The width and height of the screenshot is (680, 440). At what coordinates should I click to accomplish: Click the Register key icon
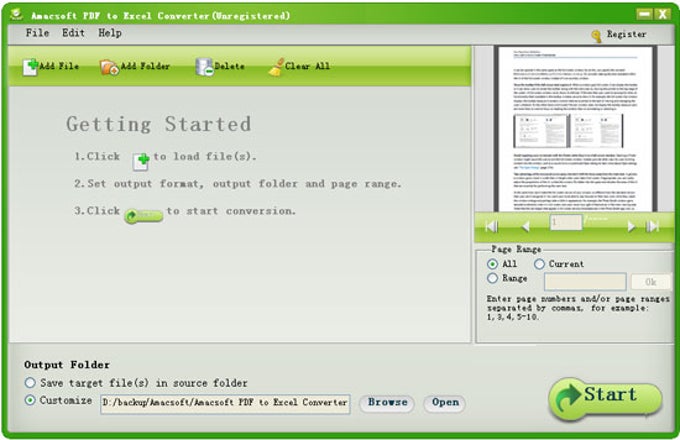[x=597, y=36]
